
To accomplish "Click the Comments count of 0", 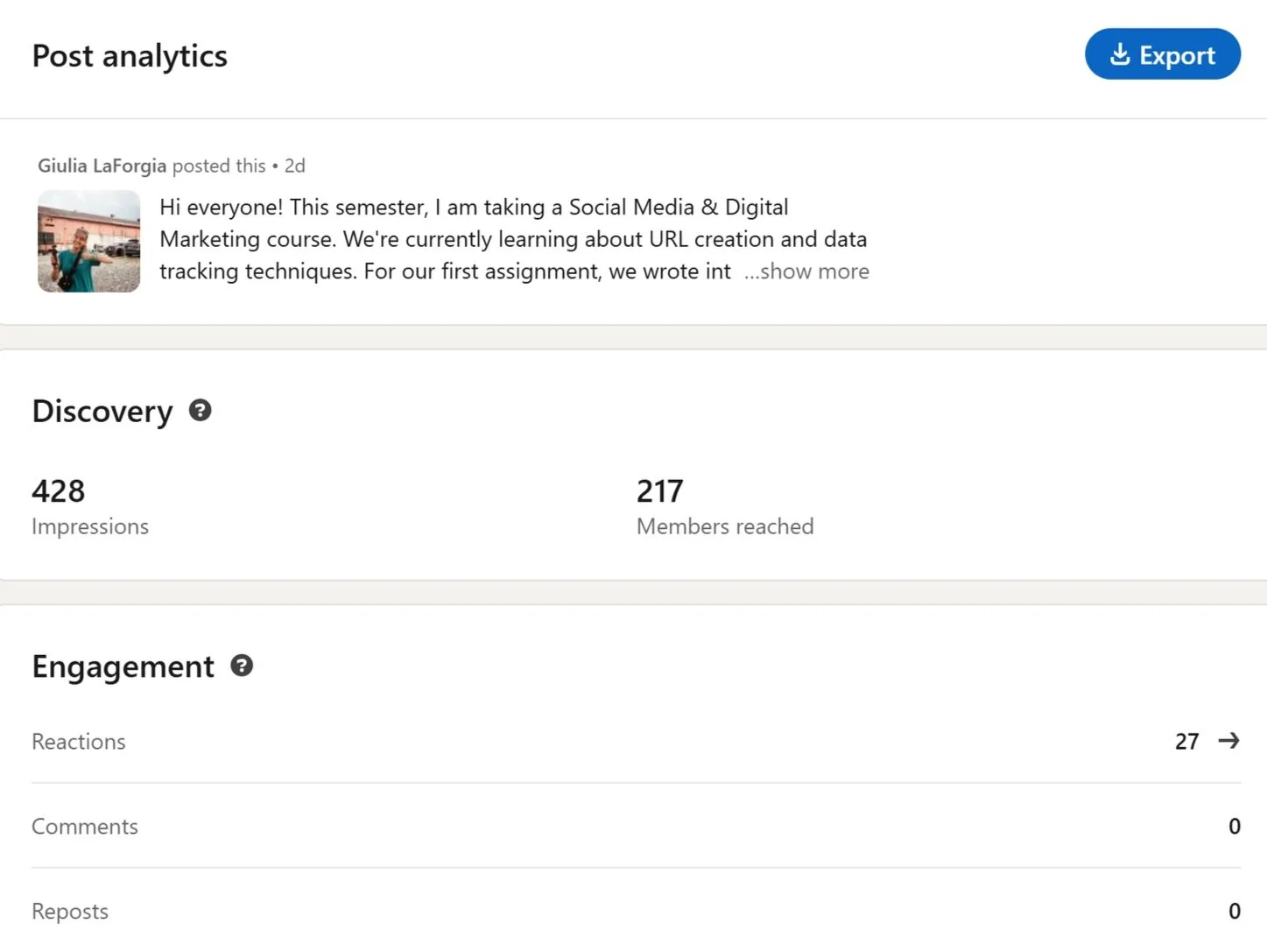I will [x=1234, y=827].
